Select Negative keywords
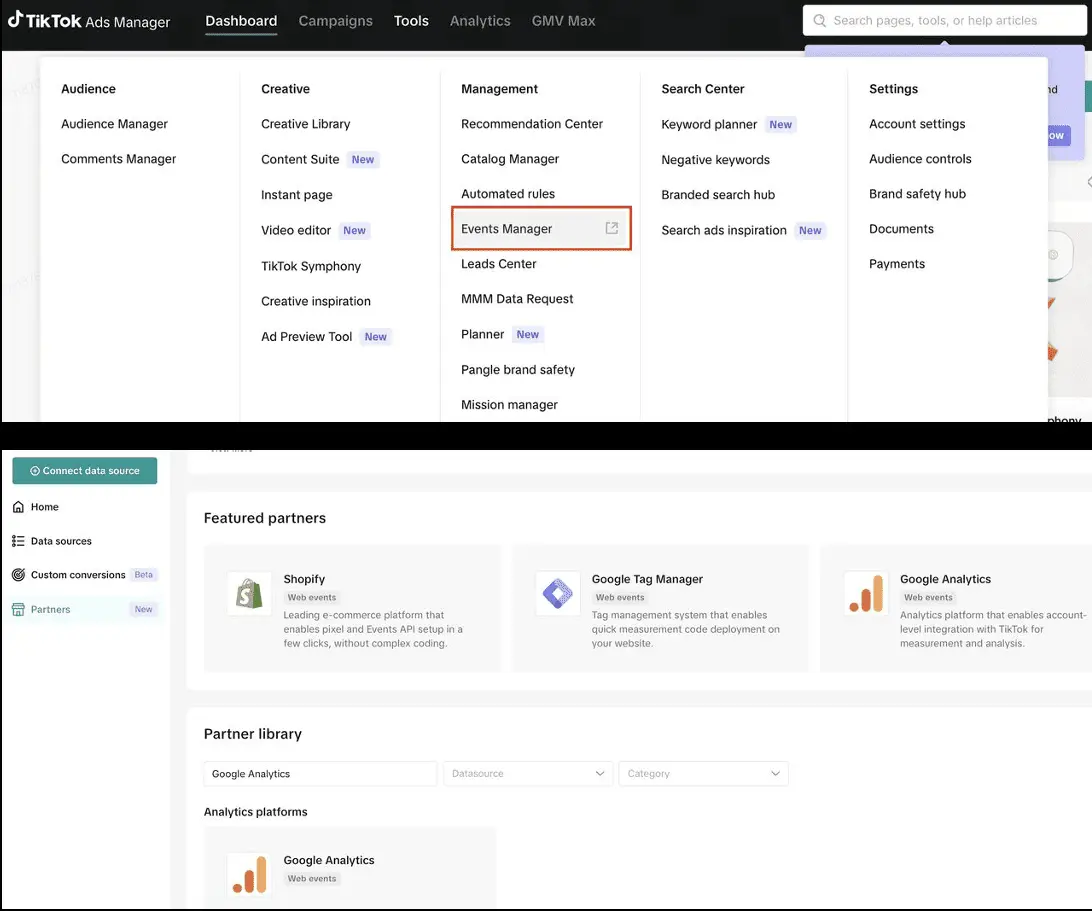This screenshot has height=911, width=1092. pos(715,159)
